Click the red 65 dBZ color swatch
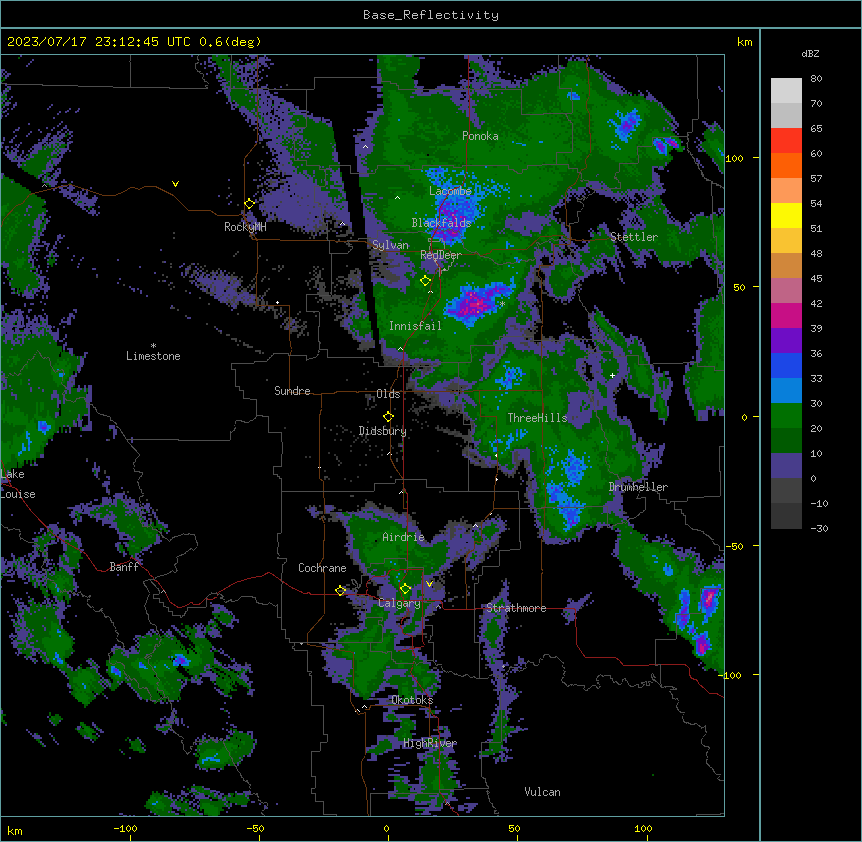 [786, 141]
